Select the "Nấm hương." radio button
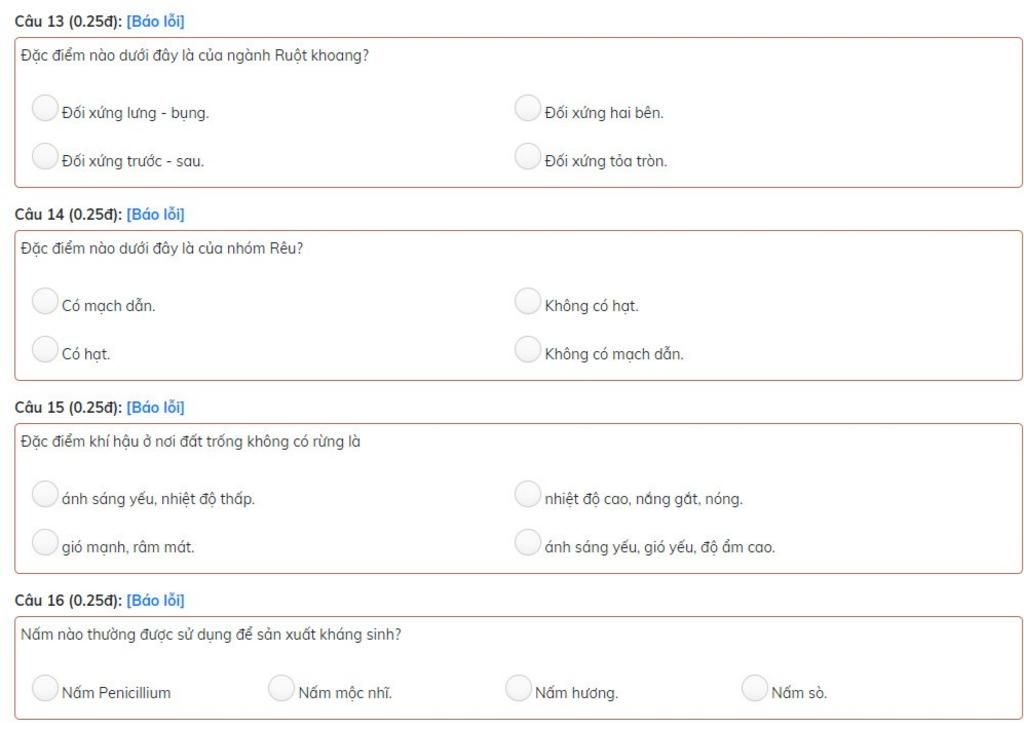The image size is (1024, 729). click(x=519, y=688)
